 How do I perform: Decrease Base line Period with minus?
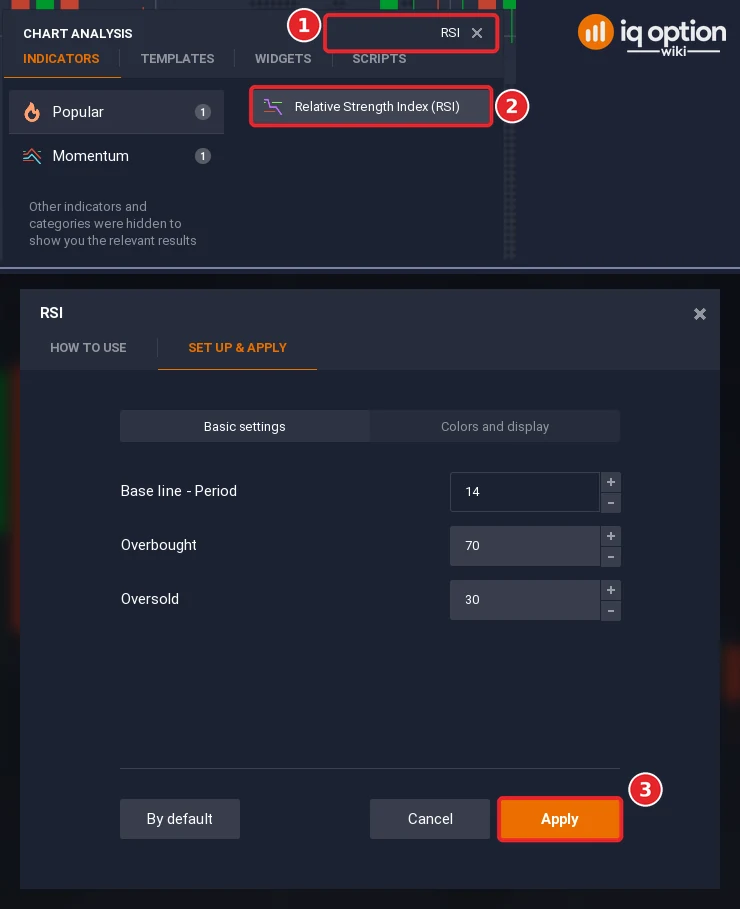click(x=611, y=503)
